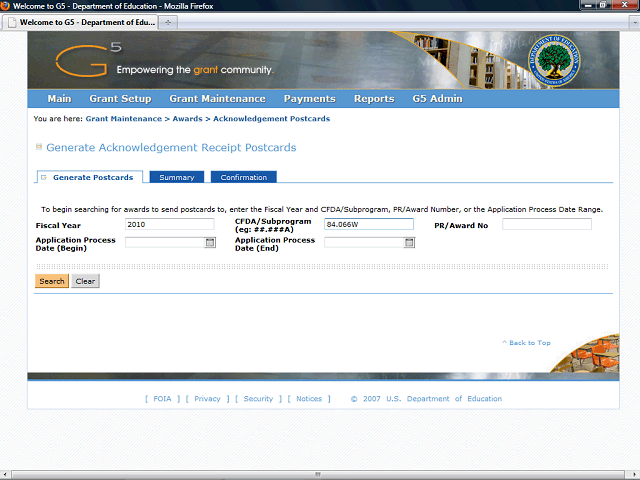
Task: Click the new tab plus button
Action: tap(168, 21)
